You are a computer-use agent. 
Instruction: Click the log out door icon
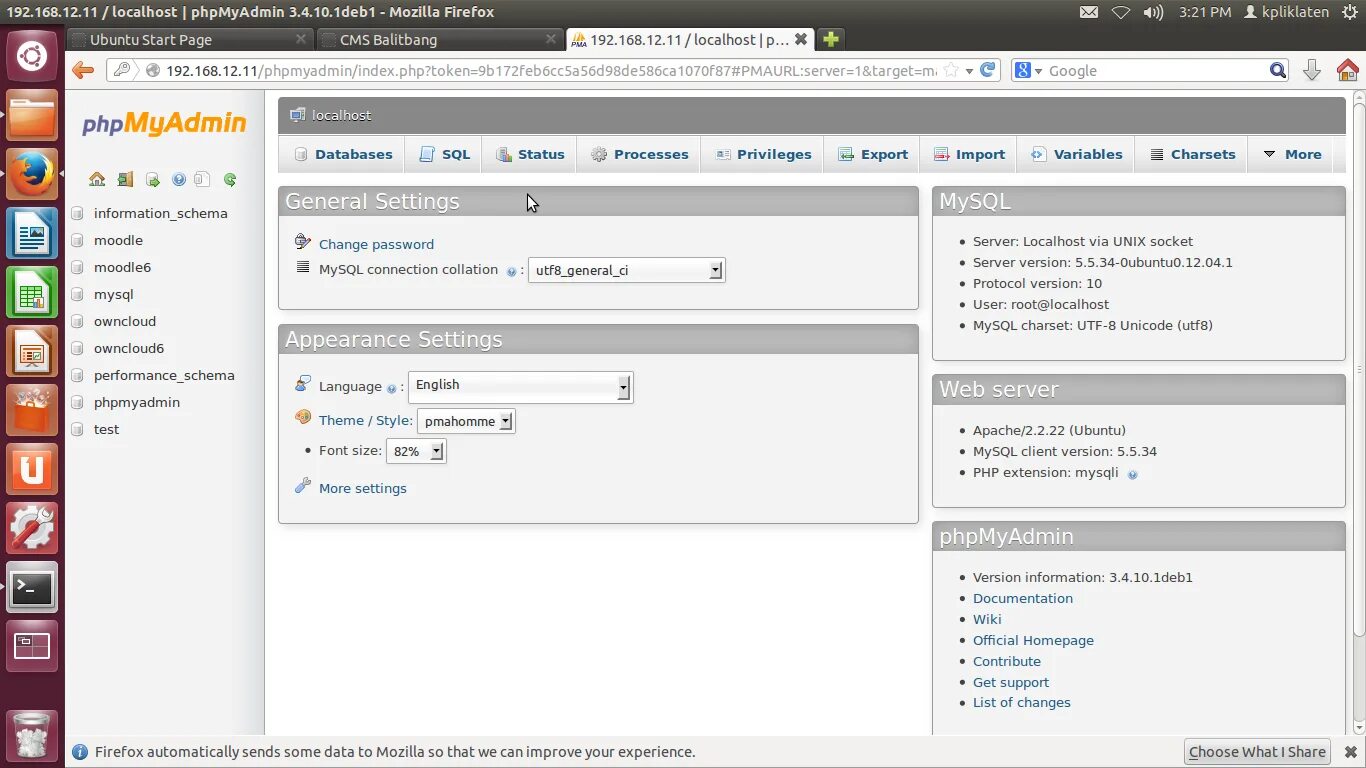[x=124, y=180]
